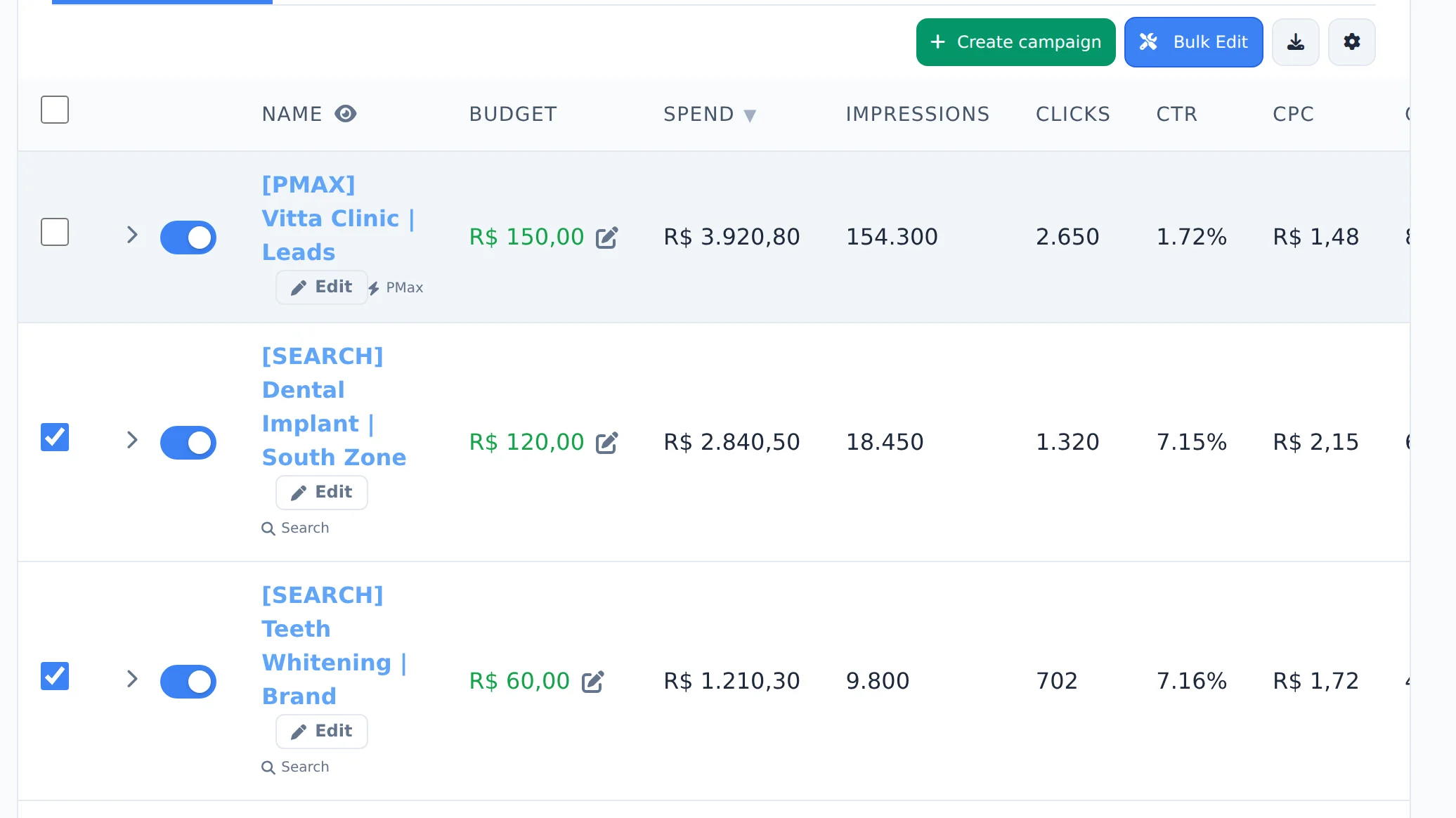Click Edit under Dental Implant South Zone
Image resolution: width=1456 pixels, height=818 pixels.
(322, 493)
